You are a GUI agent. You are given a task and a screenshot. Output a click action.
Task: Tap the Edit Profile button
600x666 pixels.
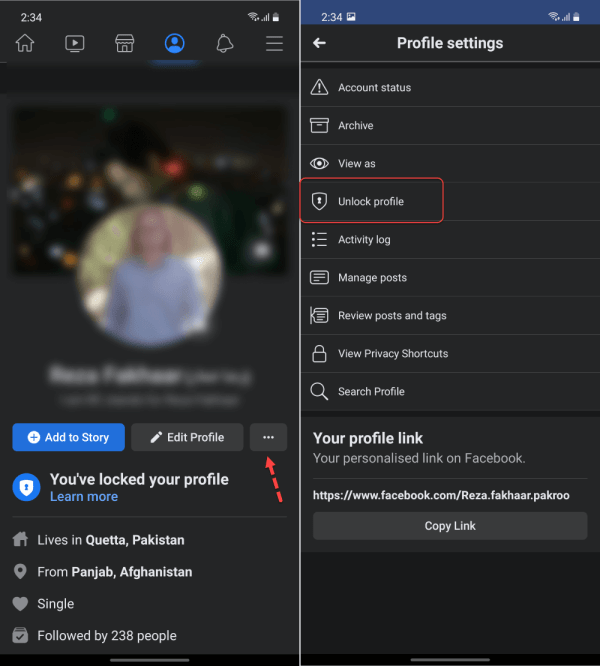pos(187,437)
